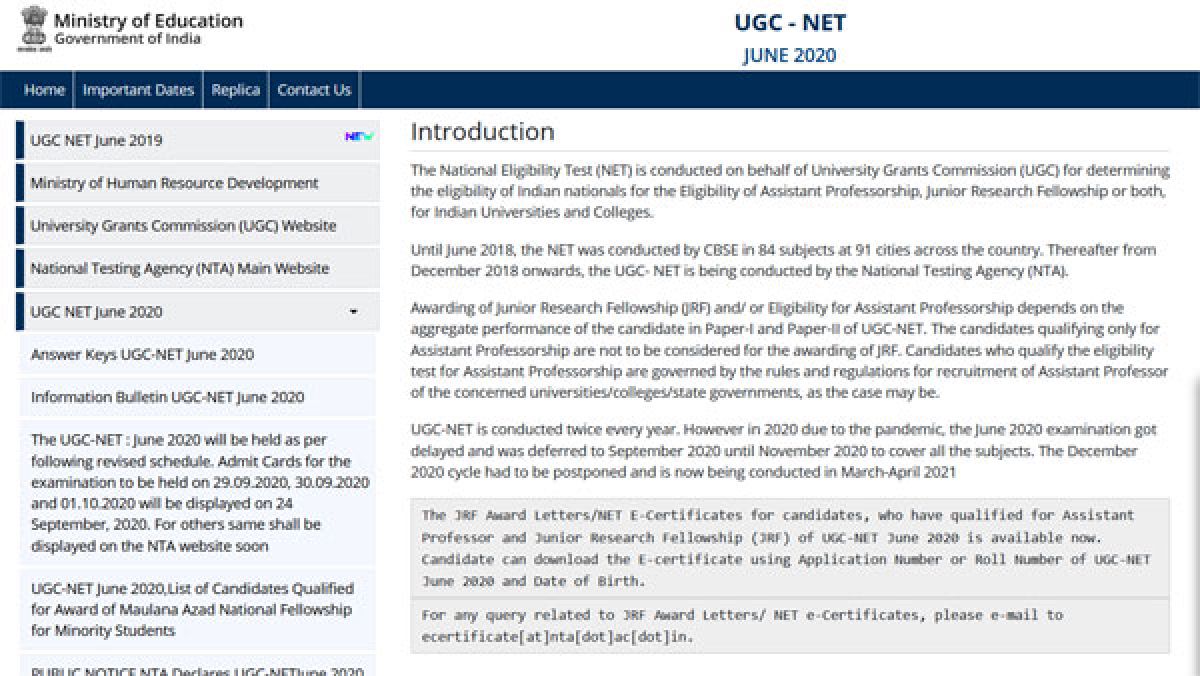Expand the UGC NET June 2020 dropdown arrow
This screenshot has height=676, width=1200.
click(353, 312)
